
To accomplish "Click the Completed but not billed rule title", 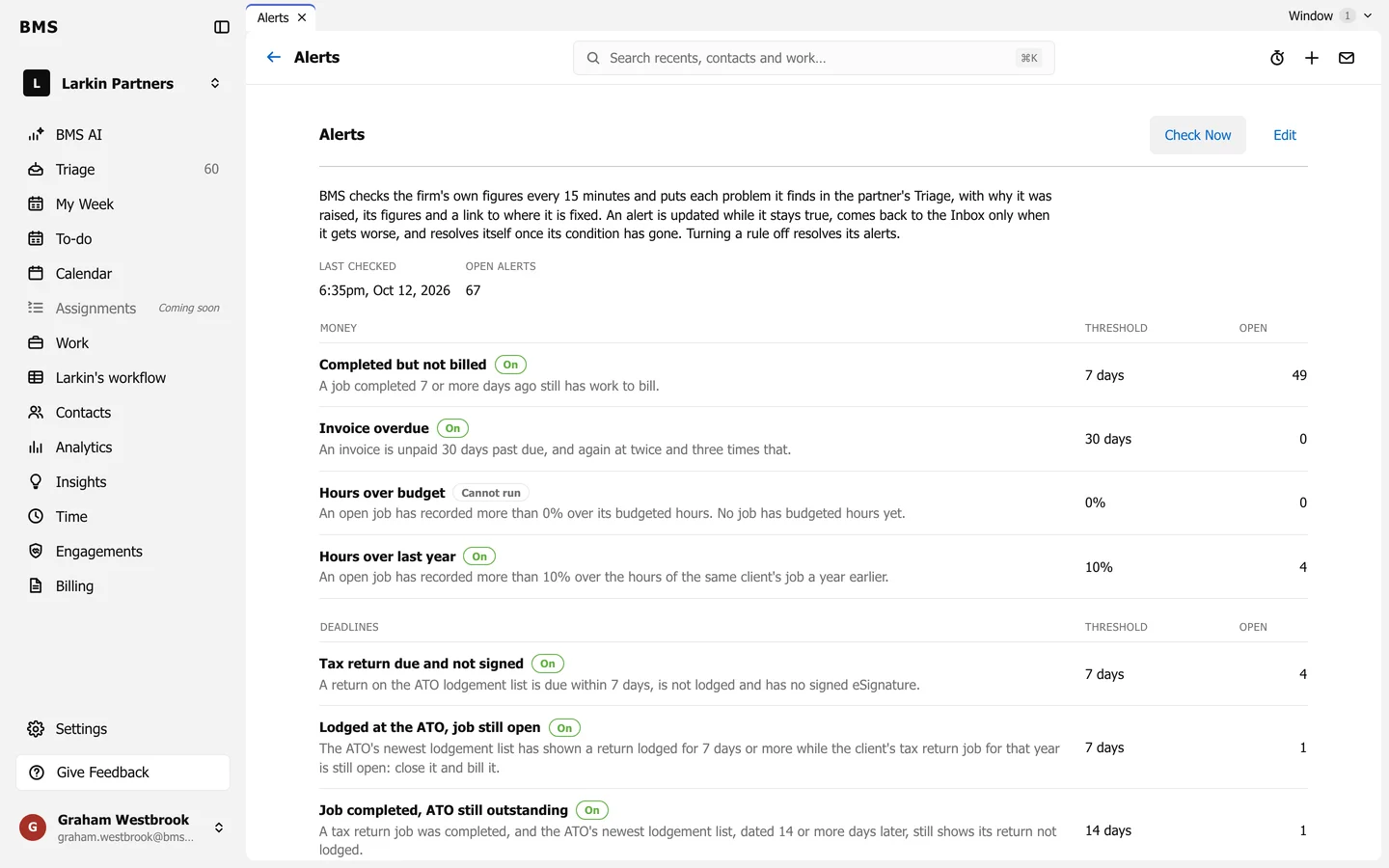I will pyautogui.click(x=403, y=365).
